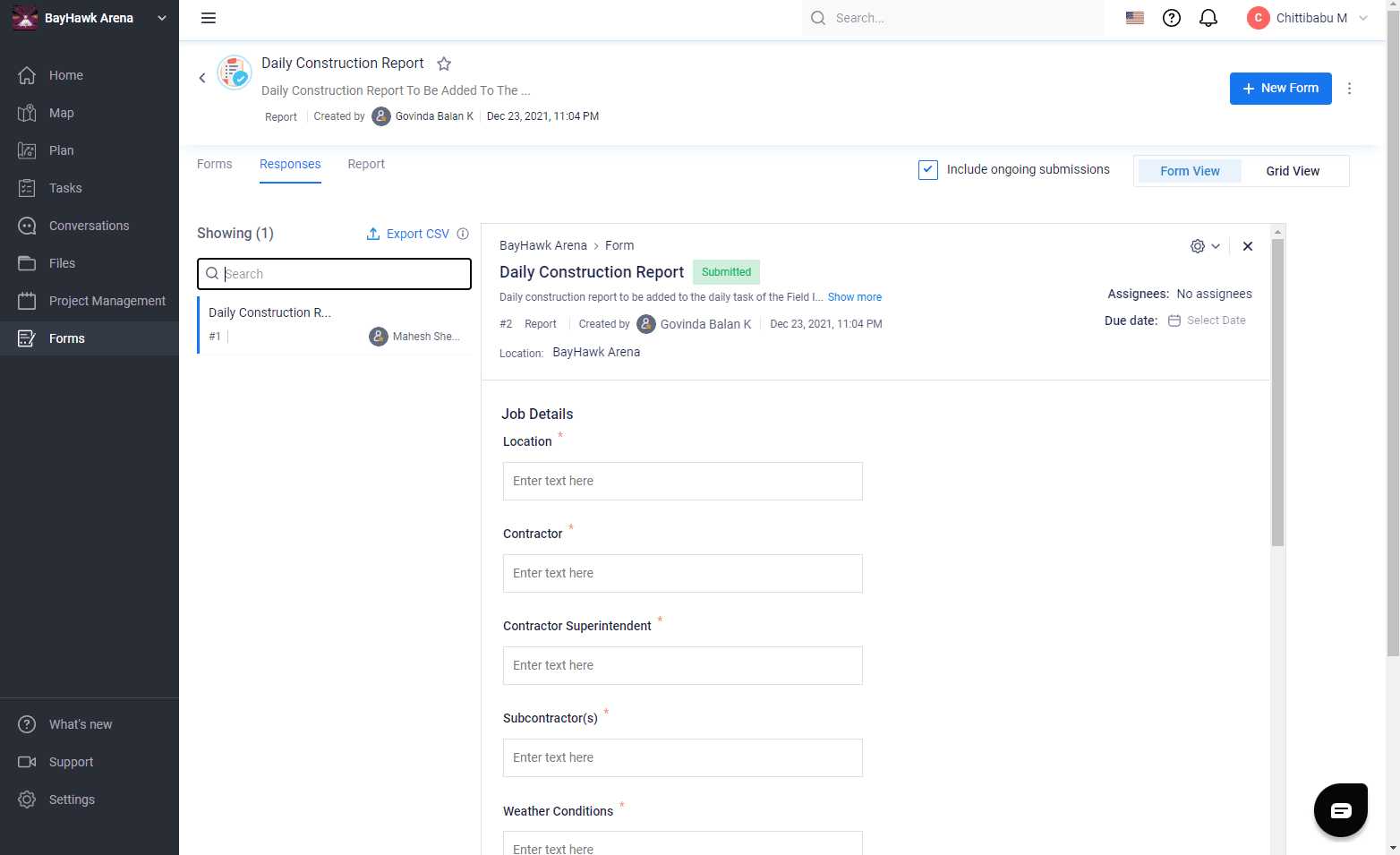1400x855 pixels.
Task: Click the Contractor text field
Action: (x=683, y=574)
